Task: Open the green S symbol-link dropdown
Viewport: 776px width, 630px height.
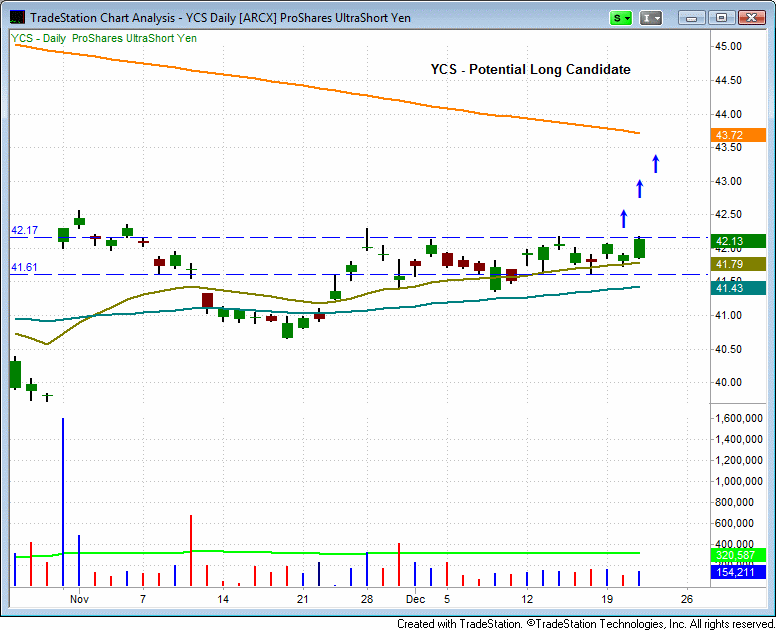Action: 622,18
